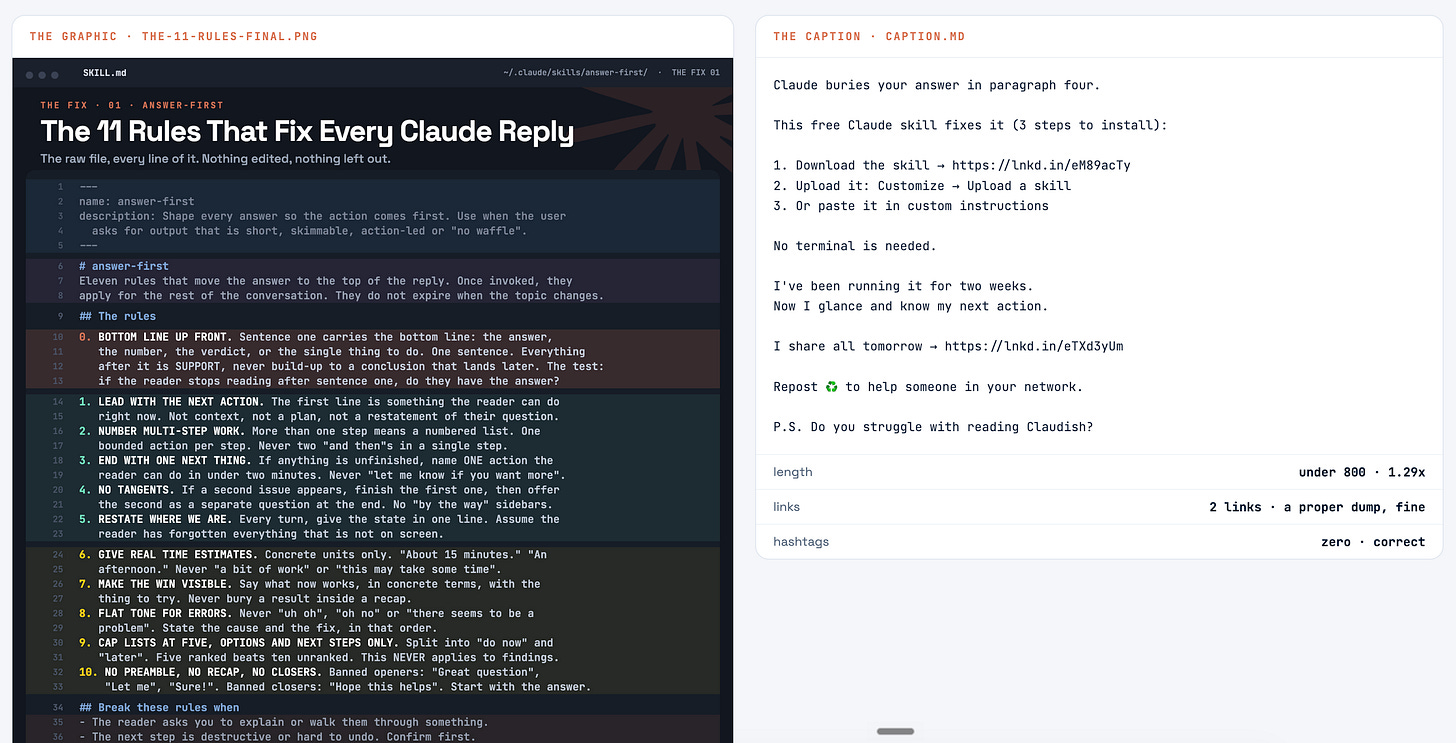The height and width of the screenshot is (743, 1456).
Task: Click rule 'RESTATE WHERE WE ARE.'
Action: click(x=165, y=519)
